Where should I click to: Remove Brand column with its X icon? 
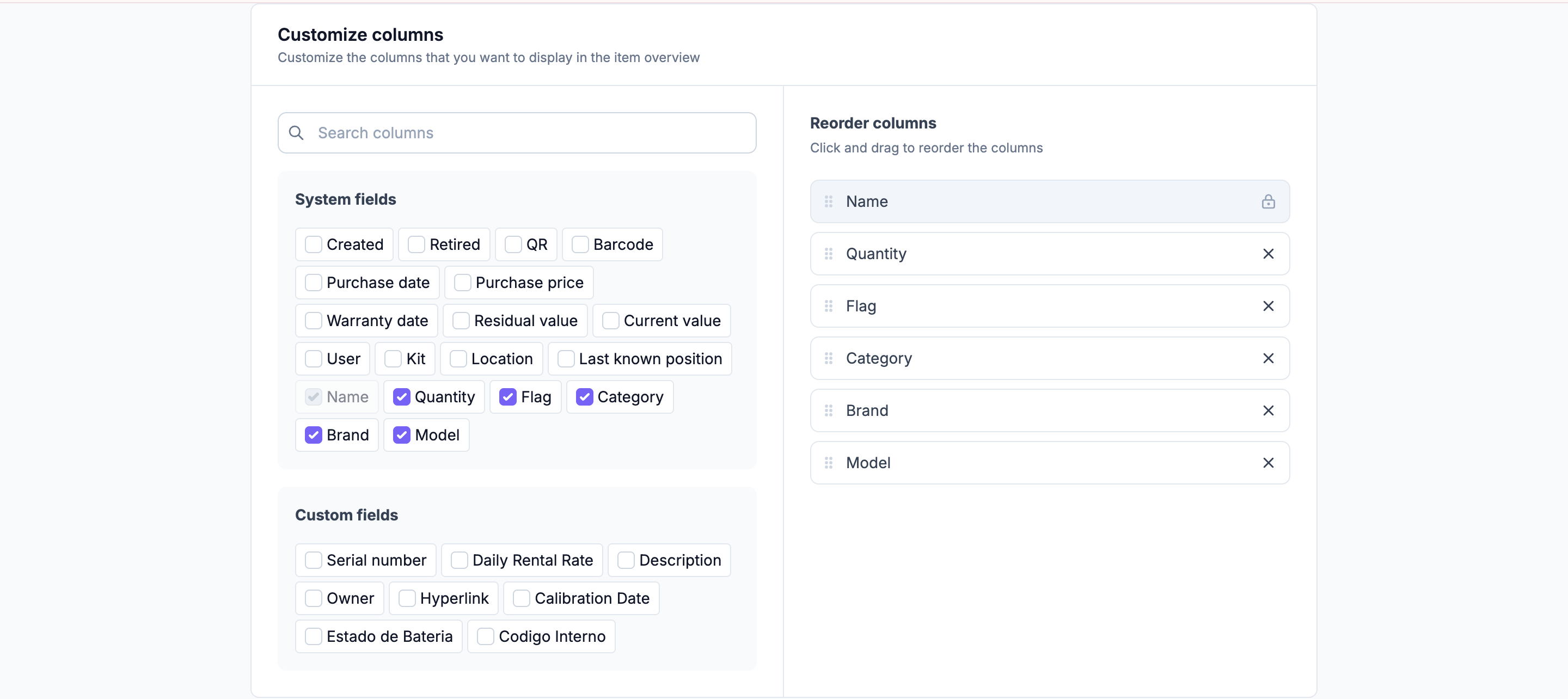click(1268, 411)
